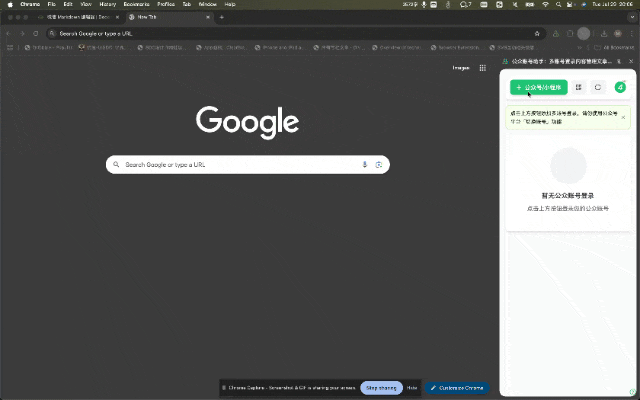Open the Bookmarks menu
Screen dimensions: 640x400
(136, 4)
